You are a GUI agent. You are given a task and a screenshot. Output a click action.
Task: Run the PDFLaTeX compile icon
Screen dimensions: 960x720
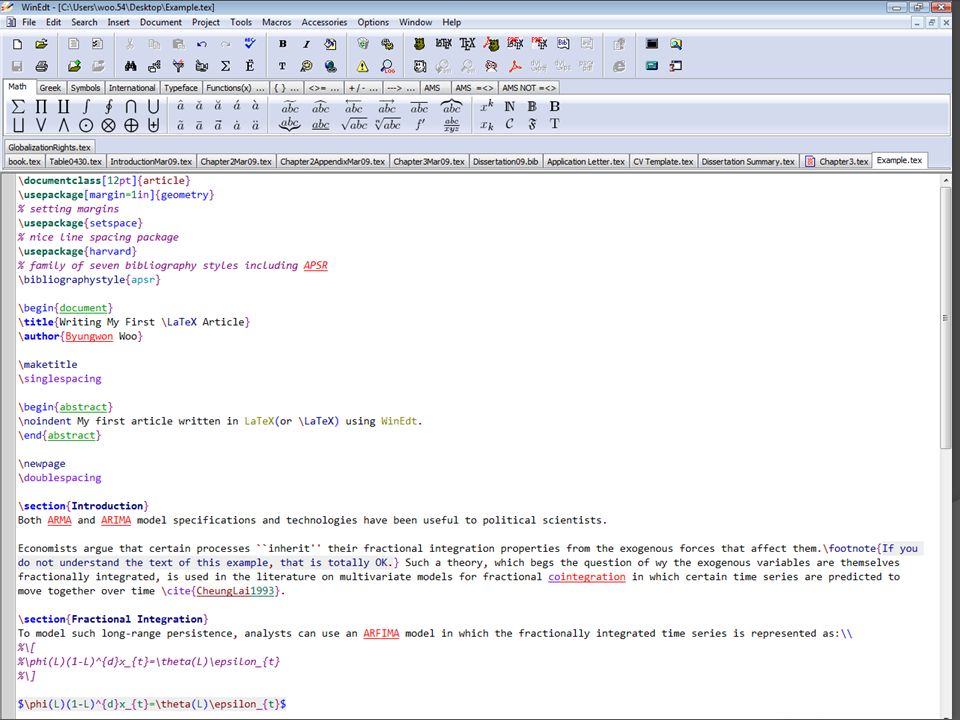[x=515, y=44]
